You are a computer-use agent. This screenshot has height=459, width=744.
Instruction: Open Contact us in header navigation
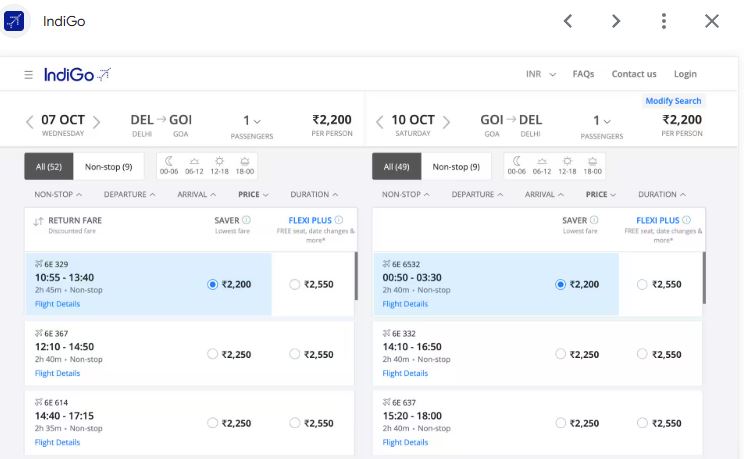pos(634,74)
